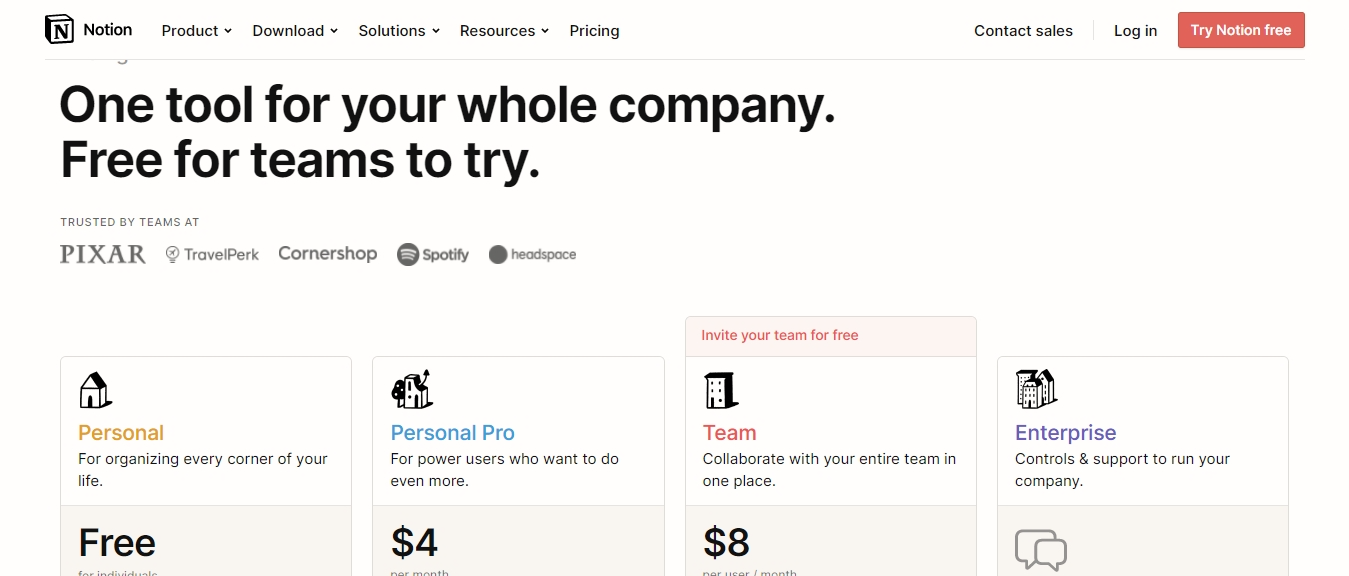Click the Notion cube logo icon
The height and width of the screenshot is (576, 1349).
[60, 30]
